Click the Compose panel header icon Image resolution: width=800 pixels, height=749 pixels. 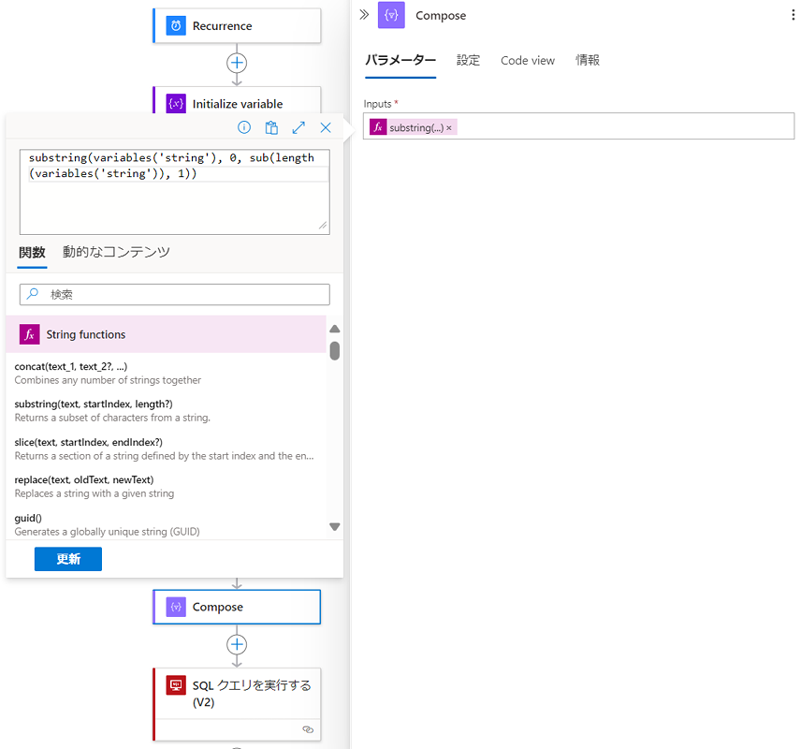click(391, 15)
